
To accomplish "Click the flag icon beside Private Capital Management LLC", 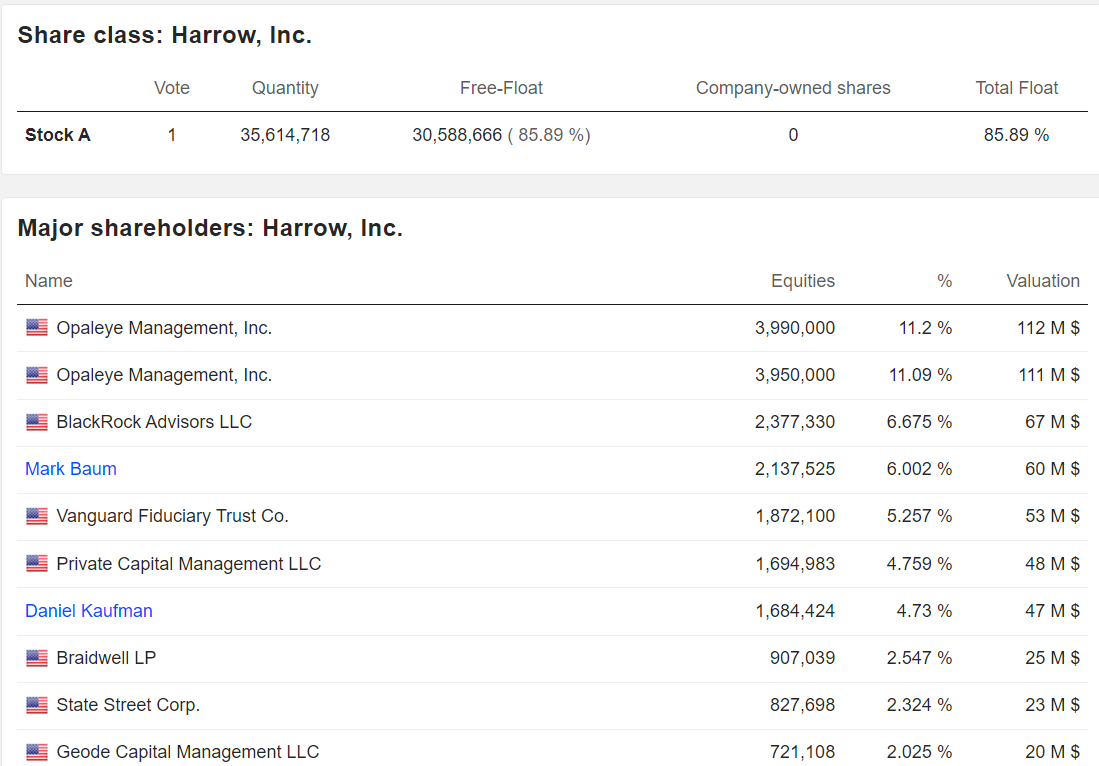I will click(37, 563).
